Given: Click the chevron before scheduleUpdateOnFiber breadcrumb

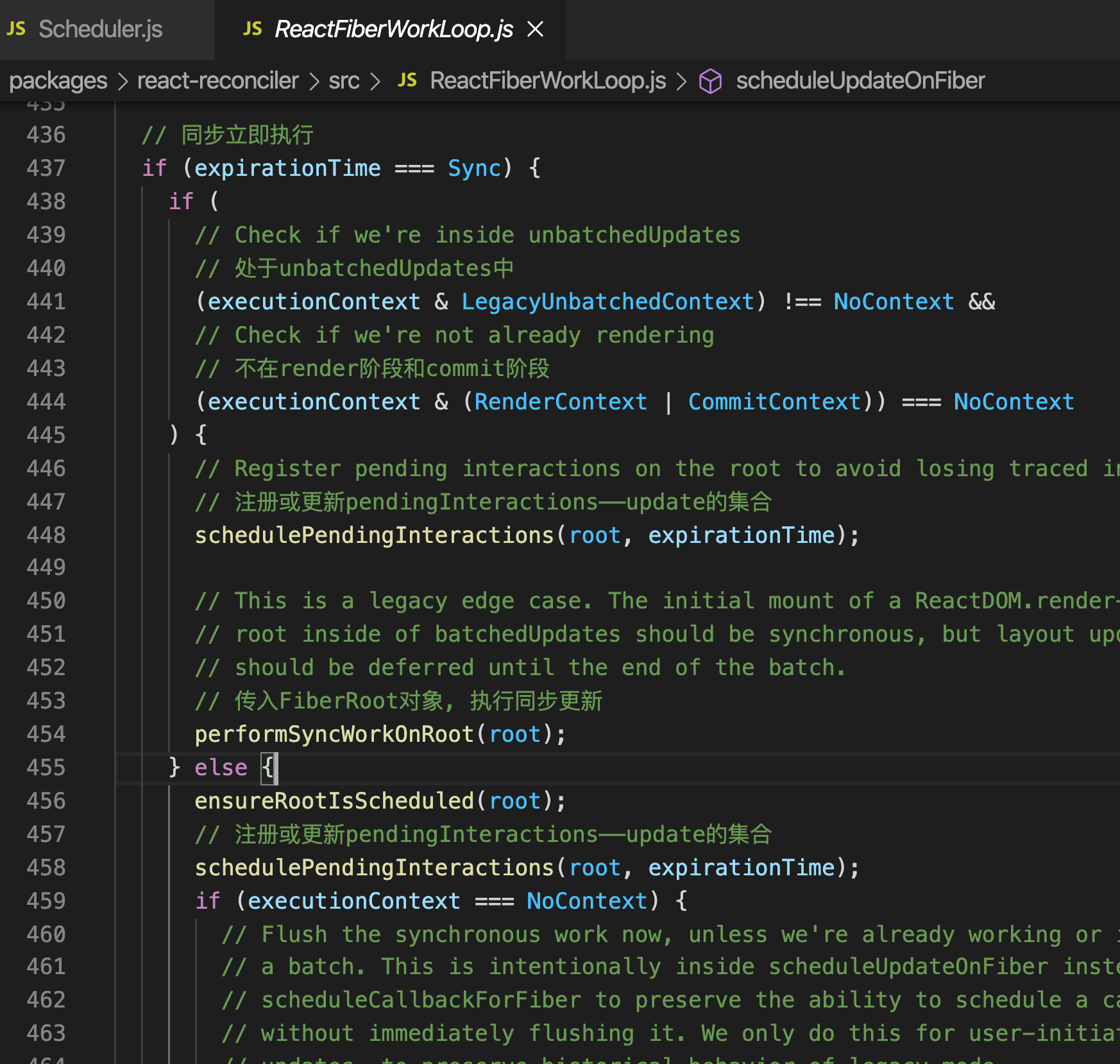Looking at the screenshot, I should 681,82.
